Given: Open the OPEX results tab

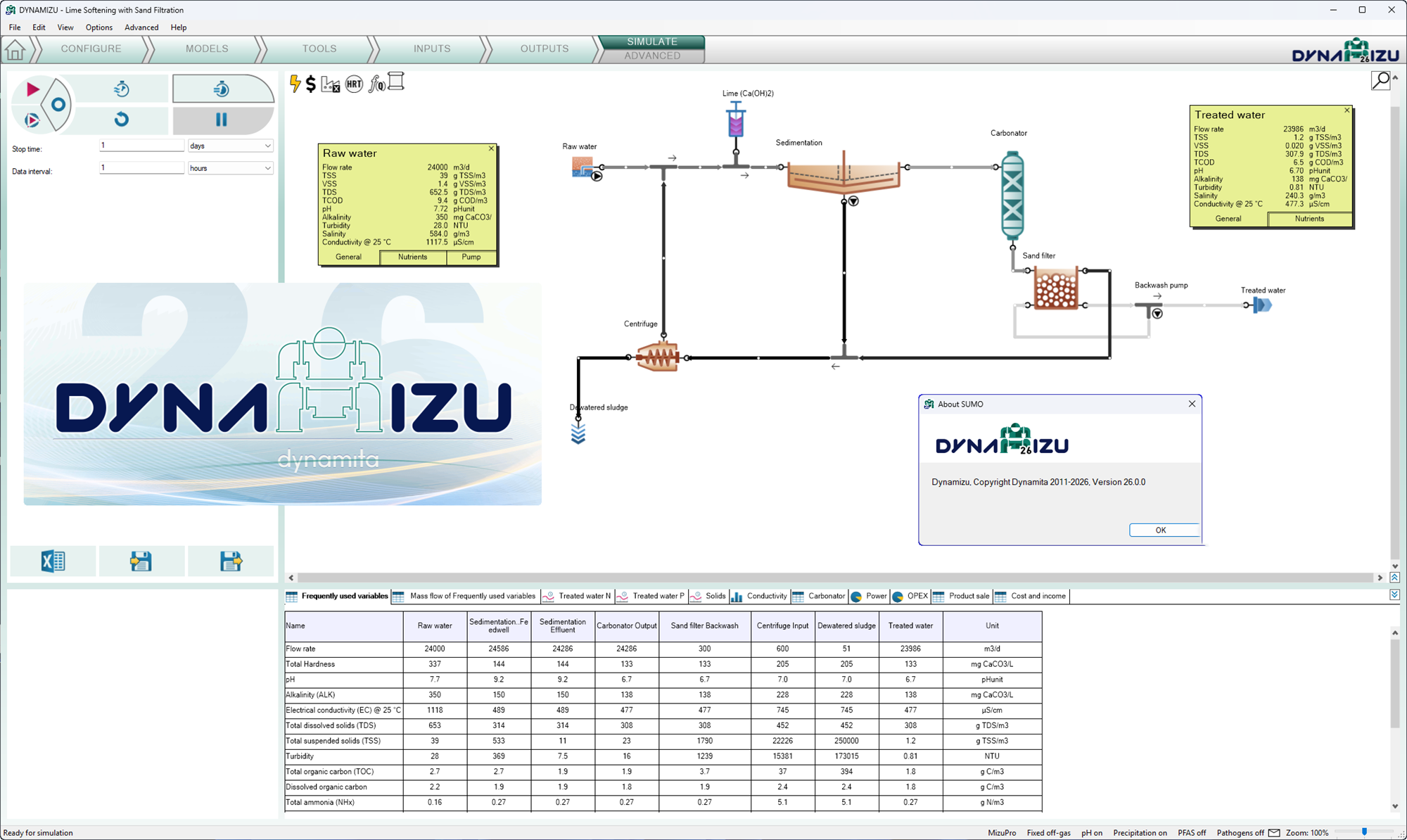Looking at the screenshot, I should [x=911, y=597].
